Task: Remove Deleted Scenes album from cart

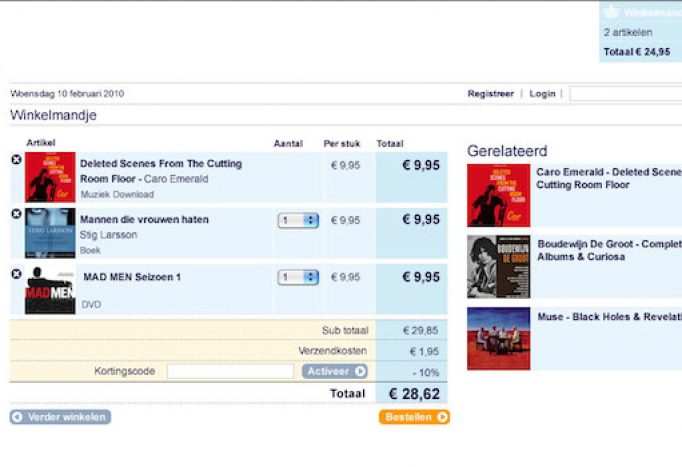Action: click(16, 160)
